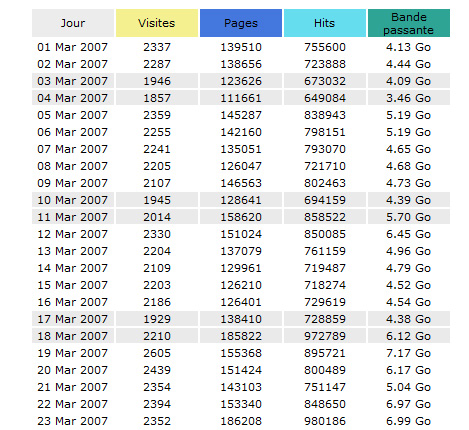Select the cyan Hits column header
This screenshot has width=469, height=430.
pyautogui.click(x=325, y=23)
